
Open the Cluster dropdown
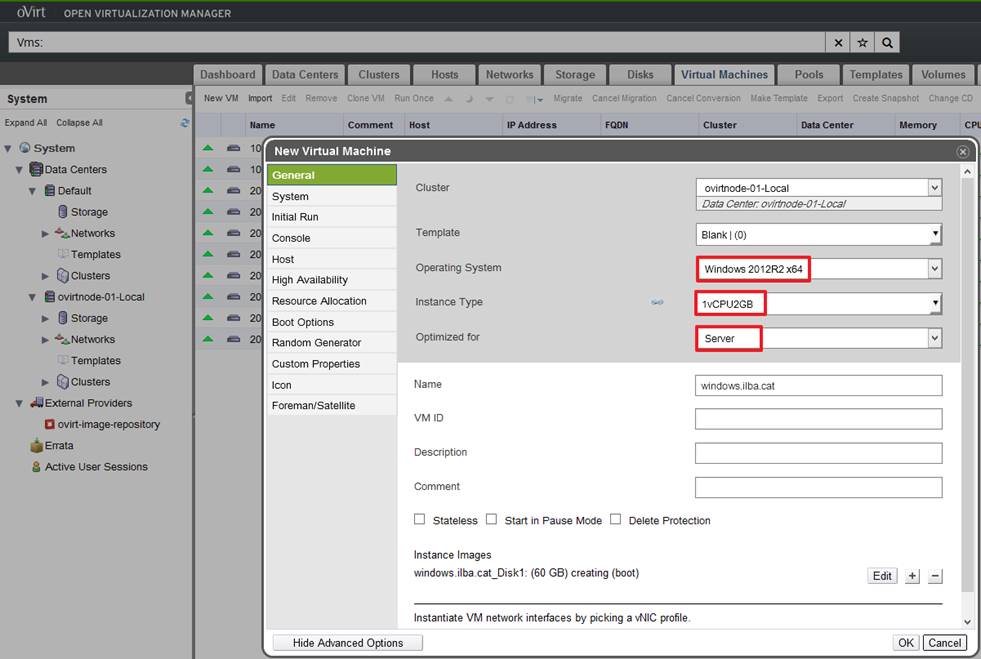coord(934,188)
